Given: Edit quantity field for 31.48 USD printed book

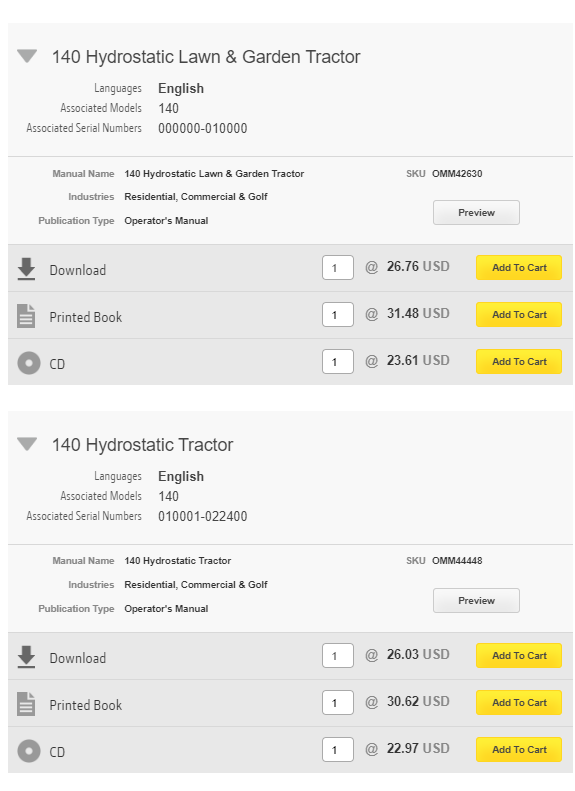Looking at the screenshot, I should pyautogui.click(x=338, y=314).
